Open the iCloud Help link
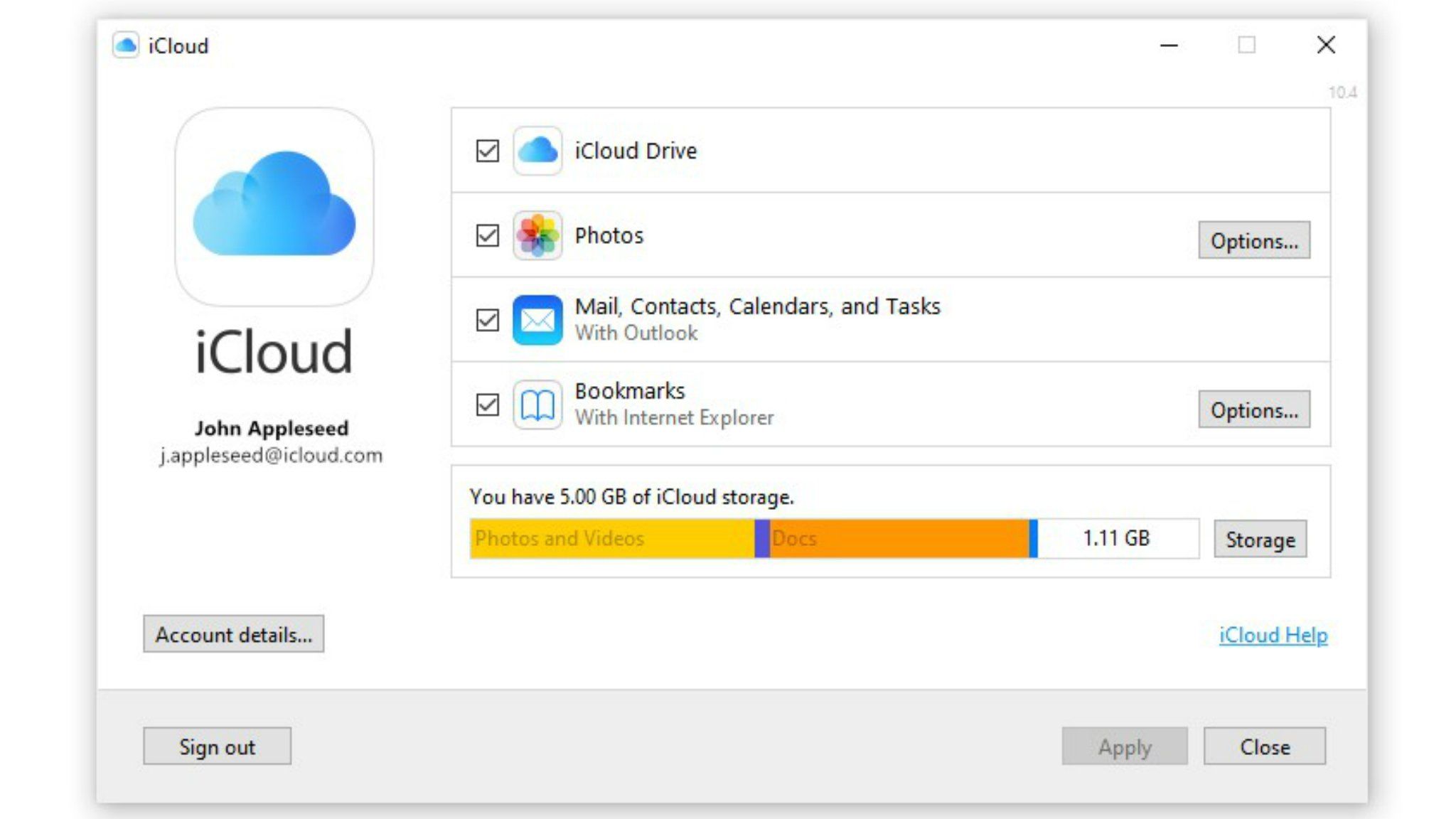The width and height of the screenshot is (1456, 819). point(1273,635)
